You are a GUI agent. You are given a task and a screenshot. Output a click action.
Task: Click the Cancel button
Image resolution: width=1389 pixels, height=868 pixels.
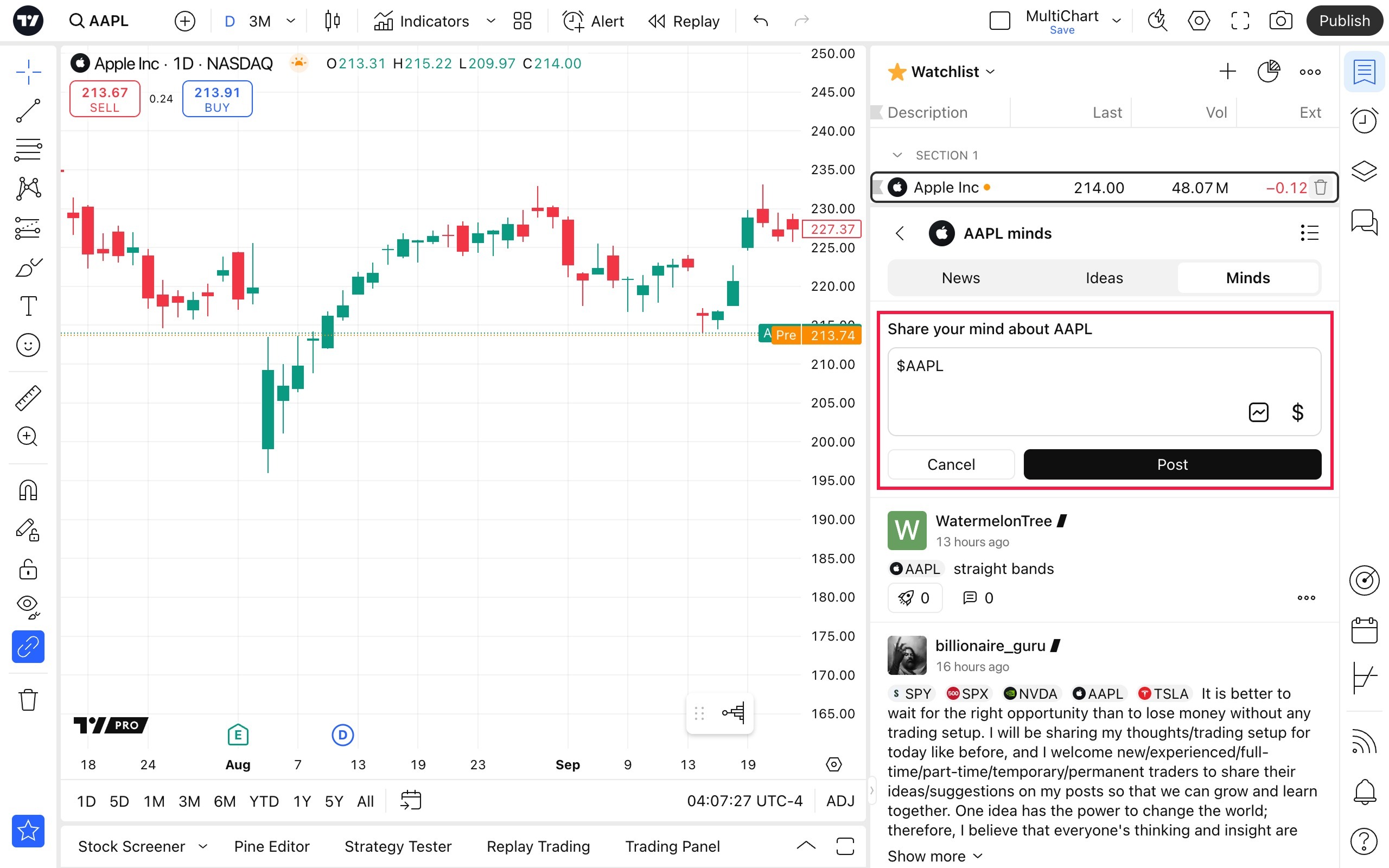tap(951, 464)
